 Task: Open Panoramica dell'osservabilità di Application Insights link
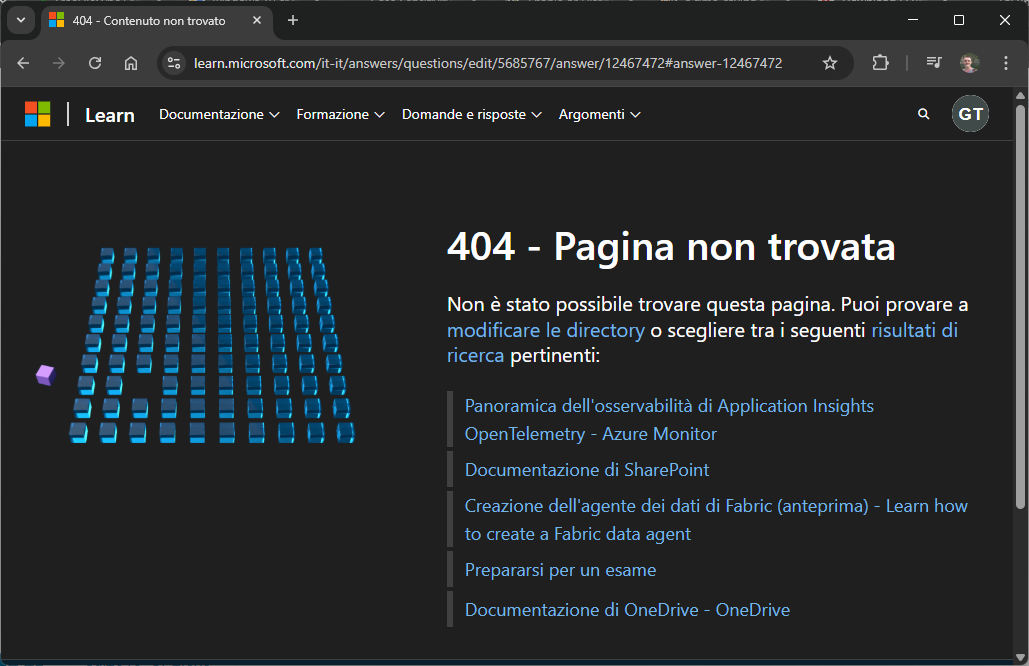point(669,420)
